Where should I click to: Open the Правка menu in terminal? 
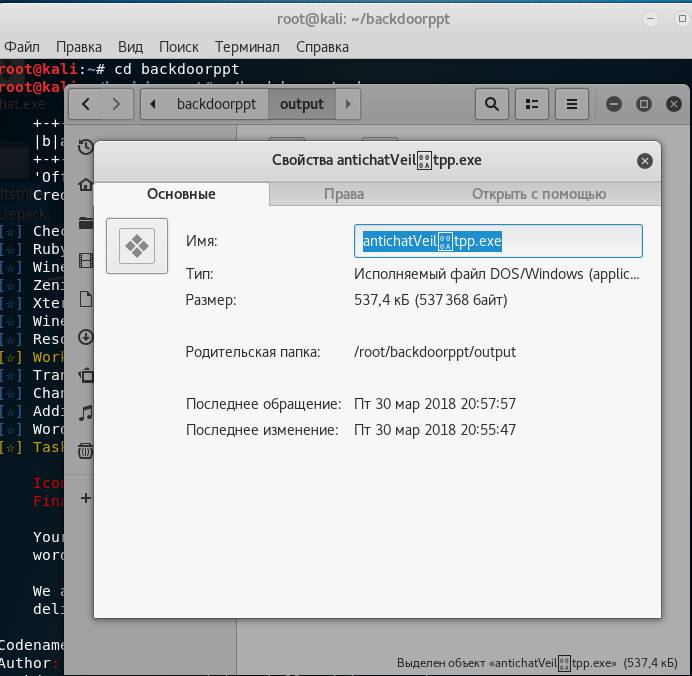click(79, 46)
